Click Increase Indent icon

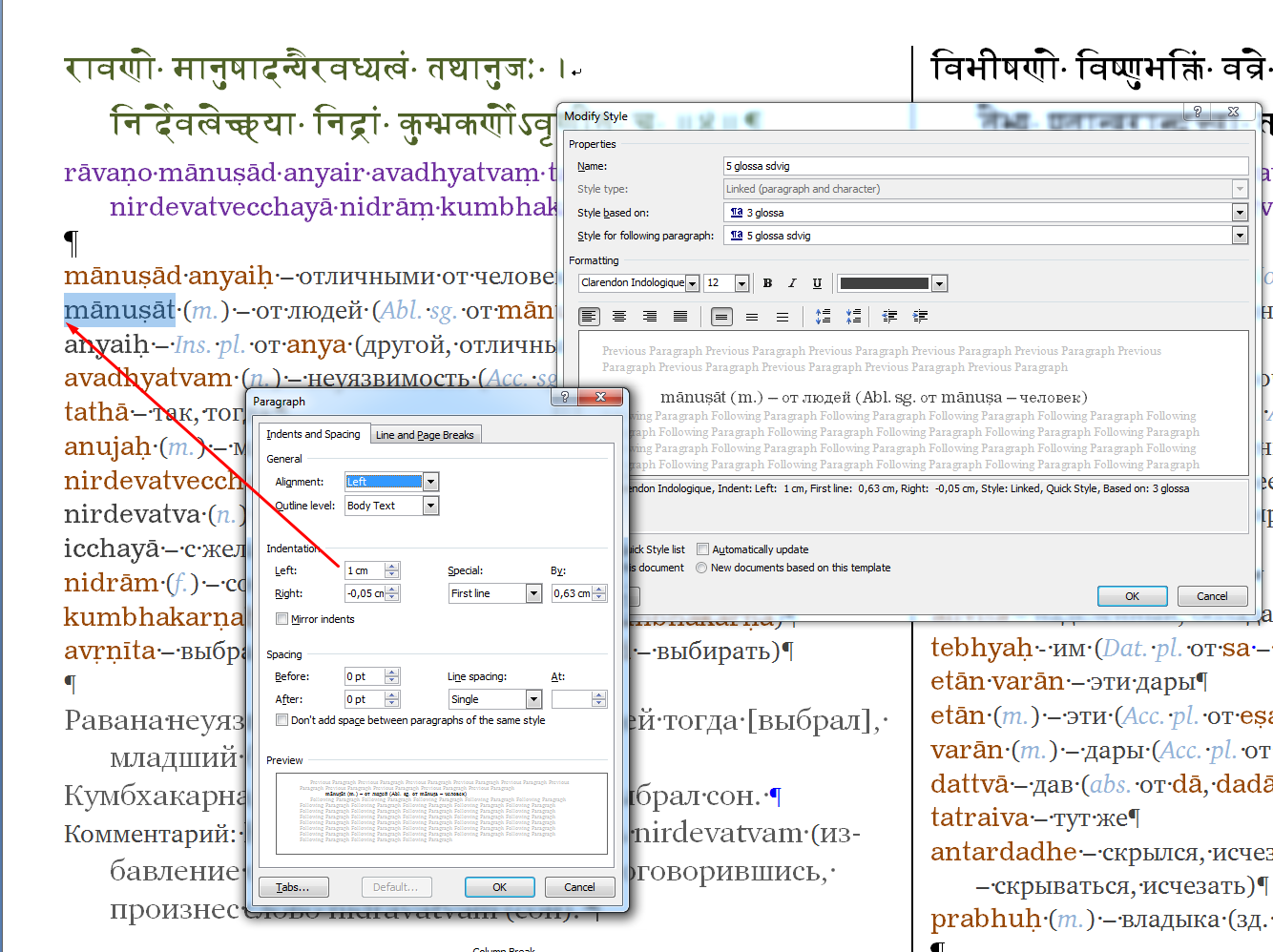coord(920,317)
